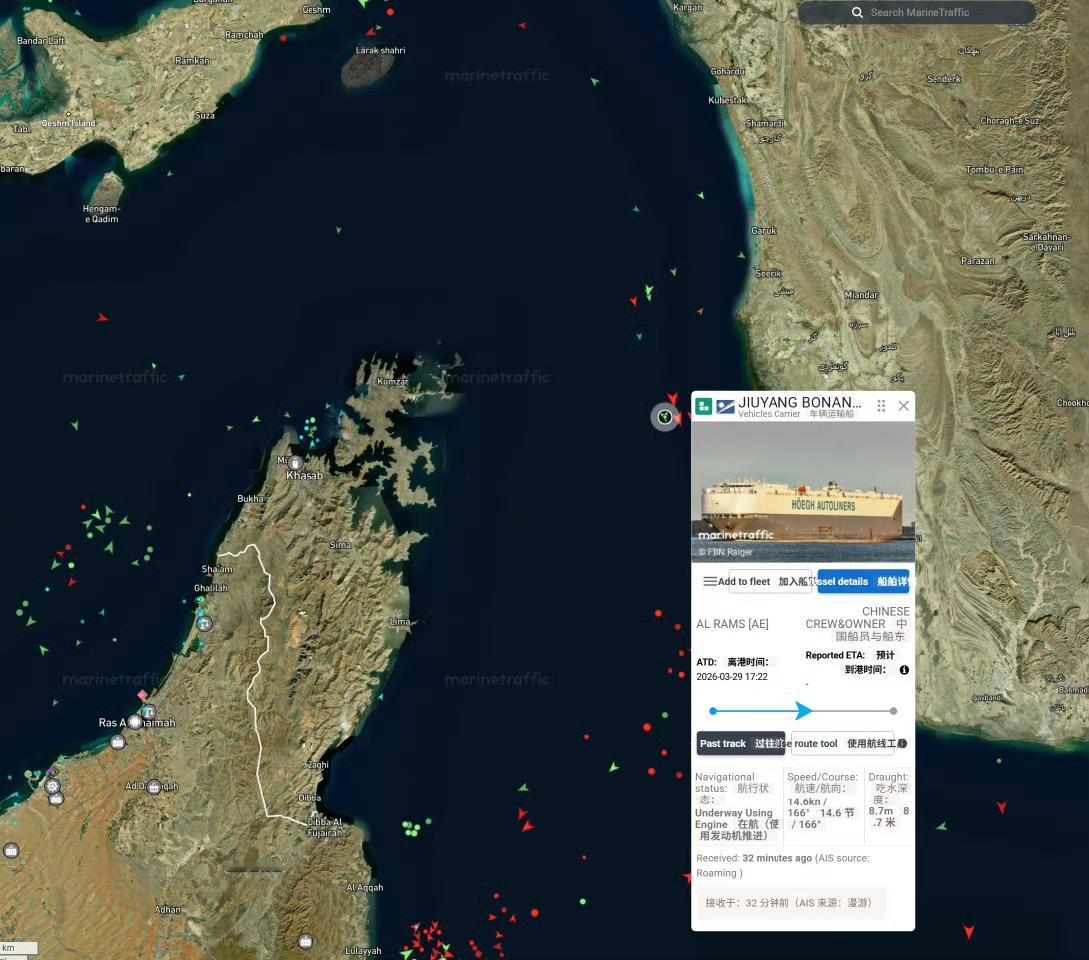Viewport: 1089px width, 960px height.
Task: Click the Larak shahri island label
Action: (x=381, y=50)
